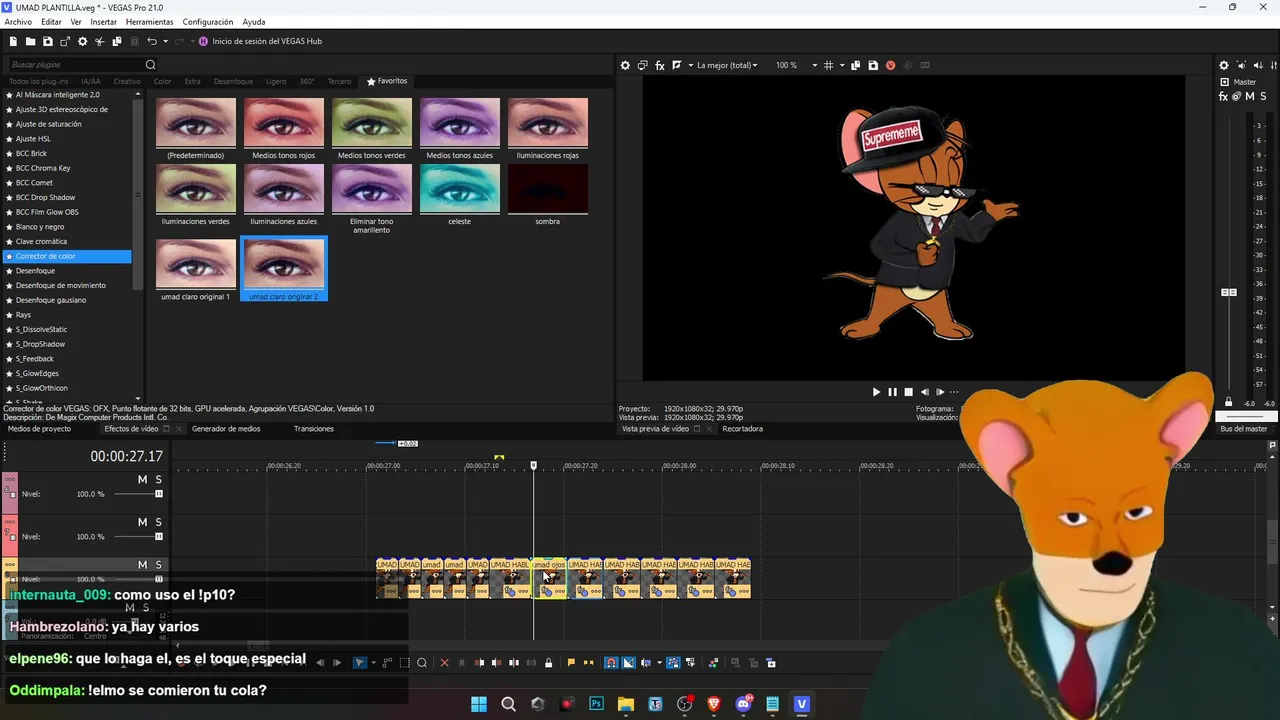This screenshot has height=720, width=1280.
Task: Click the play button under preview
Action: pyautogui.click(x=876, y=392)
